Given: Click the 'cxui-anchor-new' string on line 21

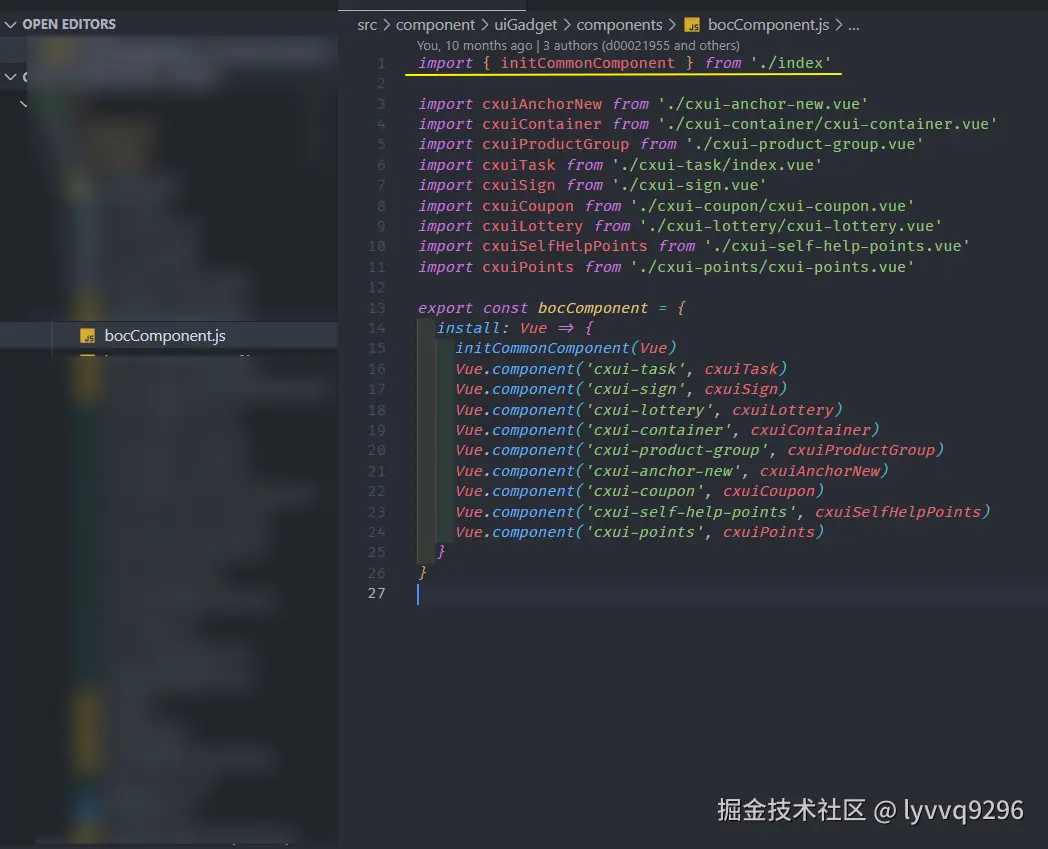Looking at the screenshot, I should click(x=663, y=471).
